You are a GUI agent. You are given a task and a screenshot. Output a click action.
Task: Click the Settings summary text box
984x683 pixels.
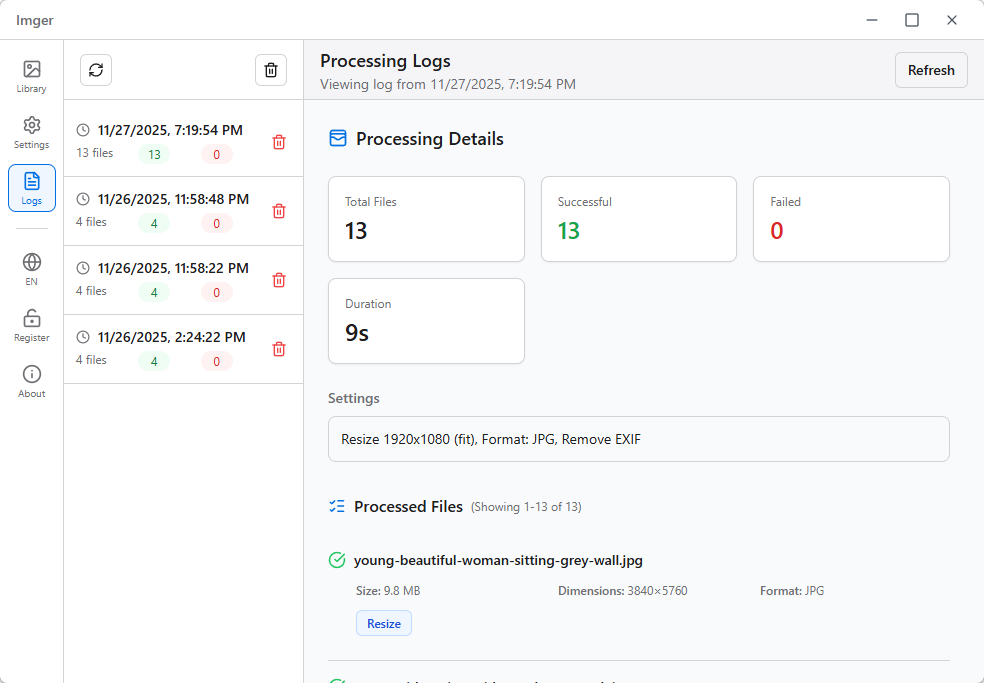point(638,439)
